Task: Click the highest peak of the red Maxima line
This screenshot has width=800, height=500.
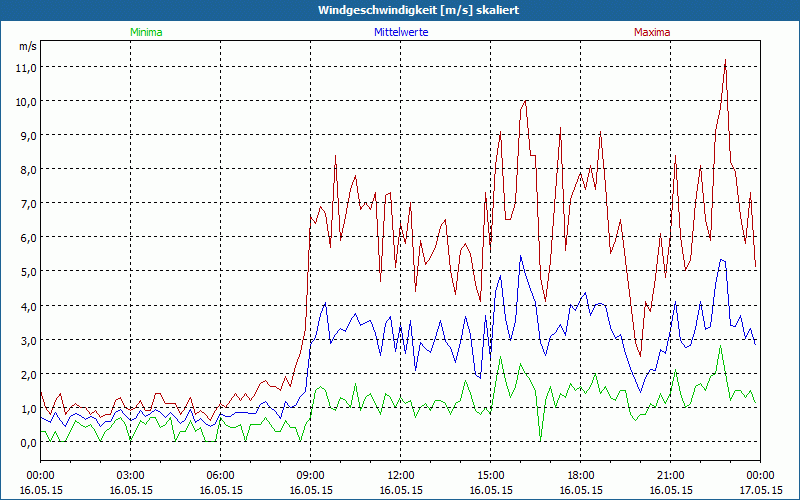Action: point(724,60)
